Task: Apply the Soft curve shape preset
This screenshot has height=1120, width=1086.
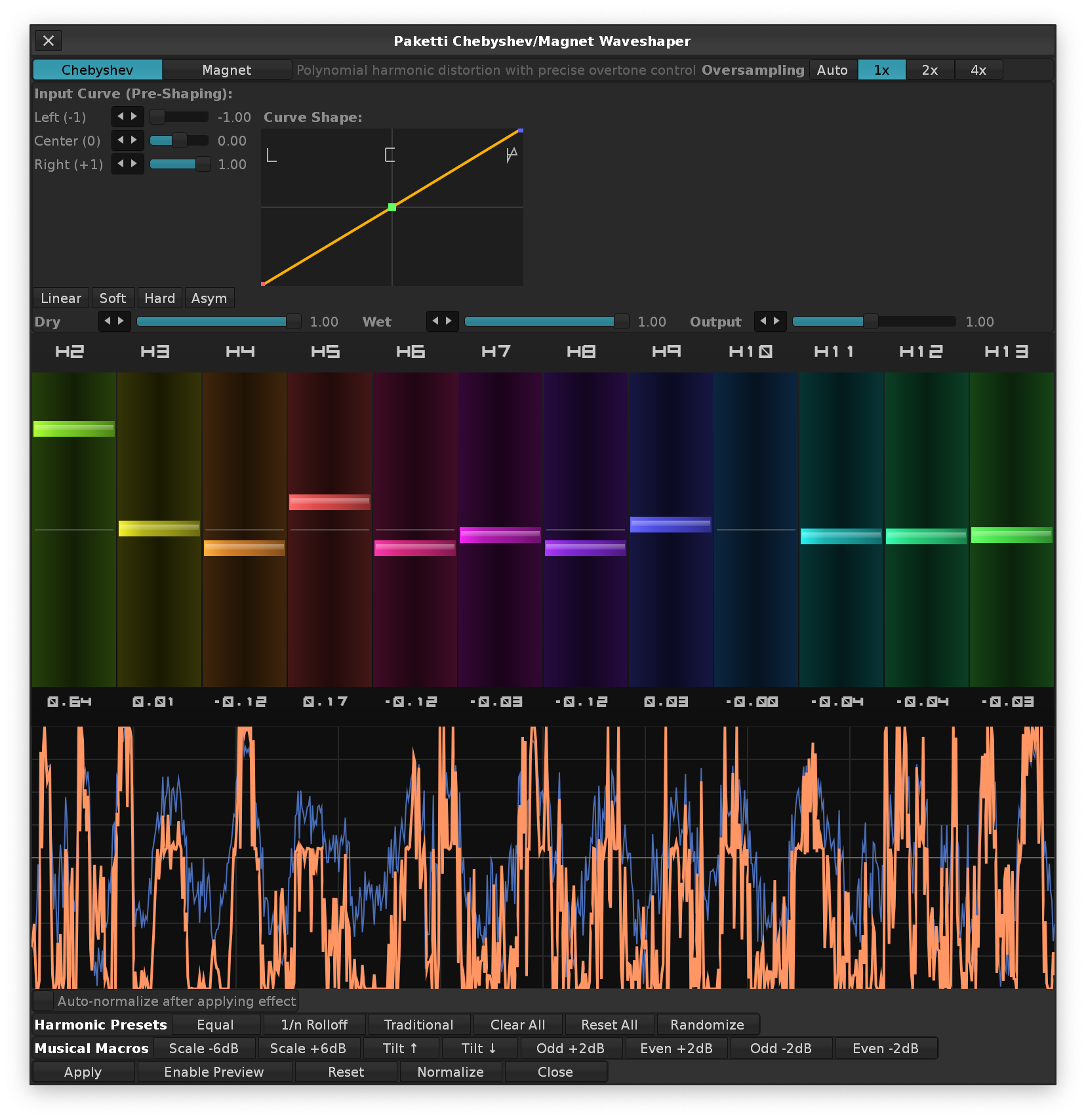Action: coord(113,298)
